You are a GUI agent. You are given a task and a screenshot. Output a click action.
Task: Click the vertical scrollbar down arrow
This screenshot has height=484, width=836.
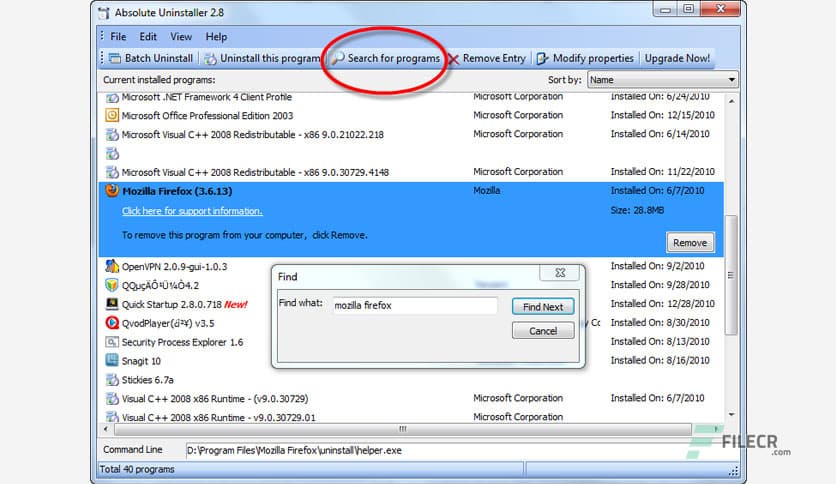(732, 414)
